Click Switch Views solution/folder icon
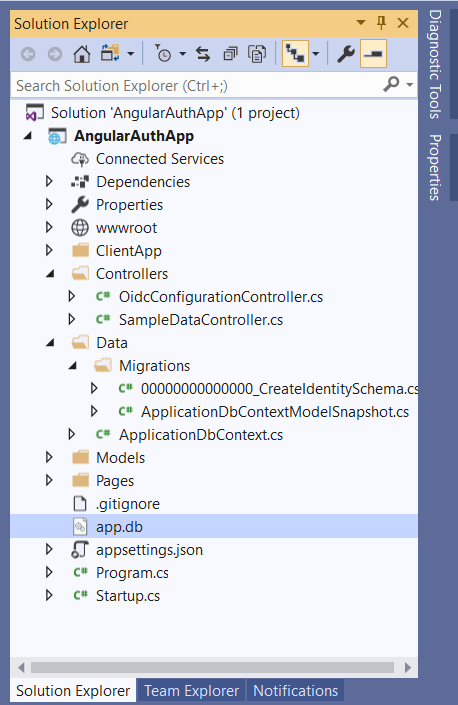 pyautogui.click(x=111, y=54)
